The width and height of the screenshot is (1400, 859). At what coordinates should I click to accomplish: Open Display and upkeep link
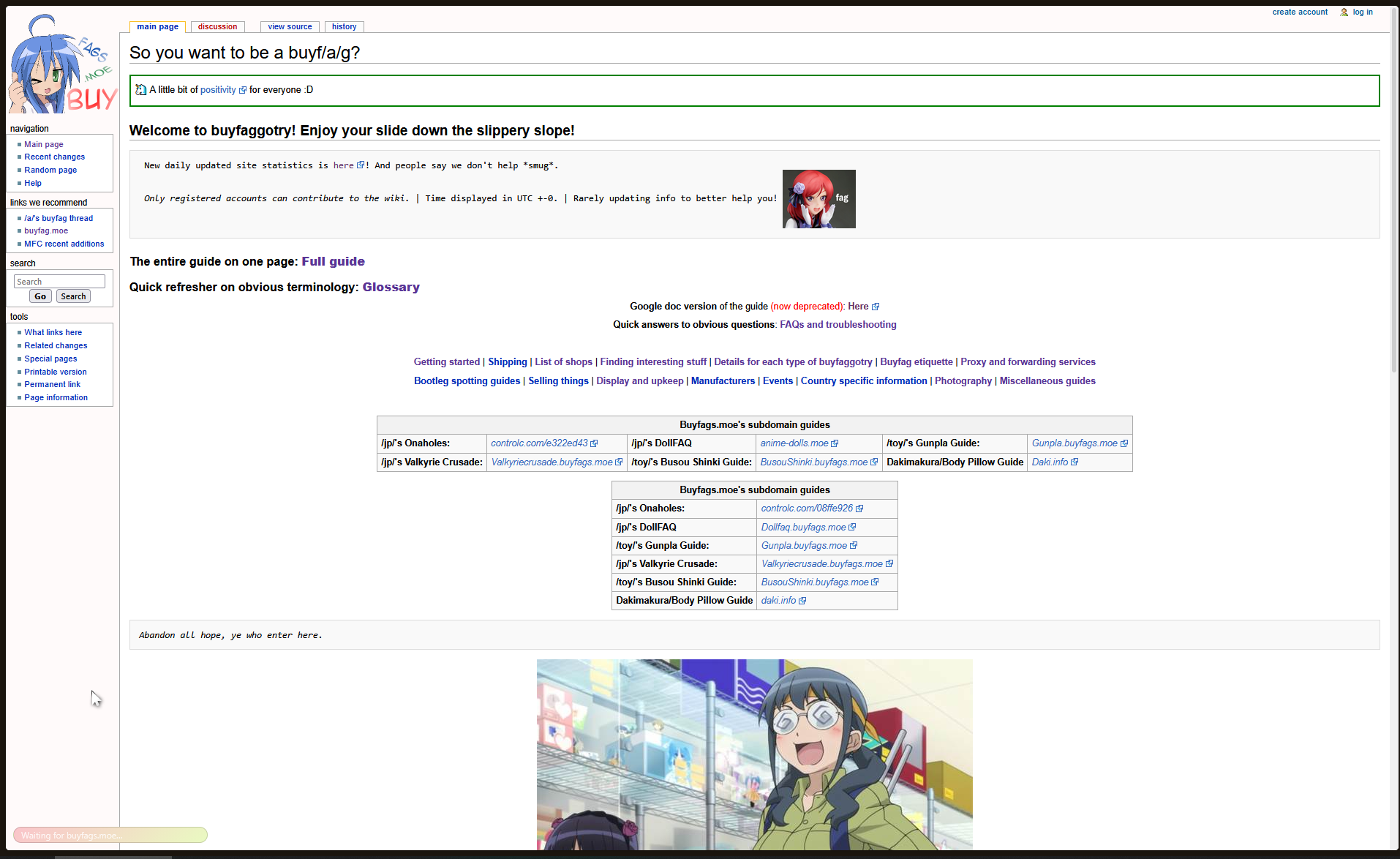click(x=640, y=381)
